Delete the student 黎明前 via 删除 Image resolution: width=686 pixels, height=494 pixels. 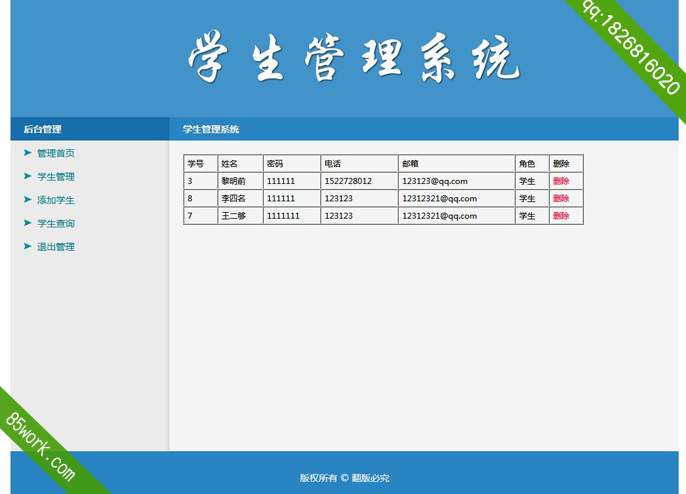pos(560,181)
